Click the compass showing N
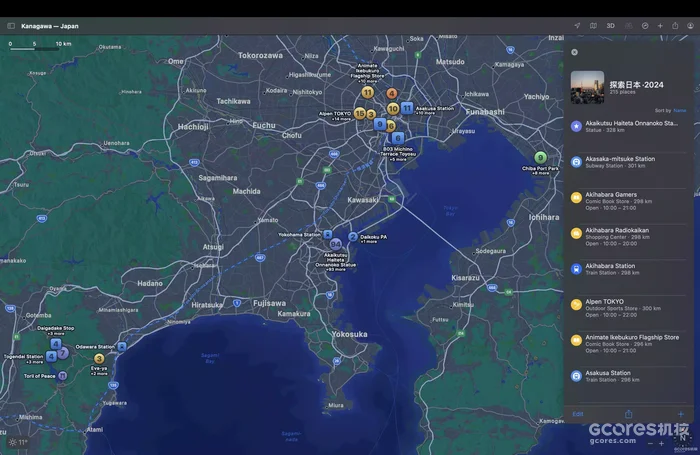 pos(683,439)
